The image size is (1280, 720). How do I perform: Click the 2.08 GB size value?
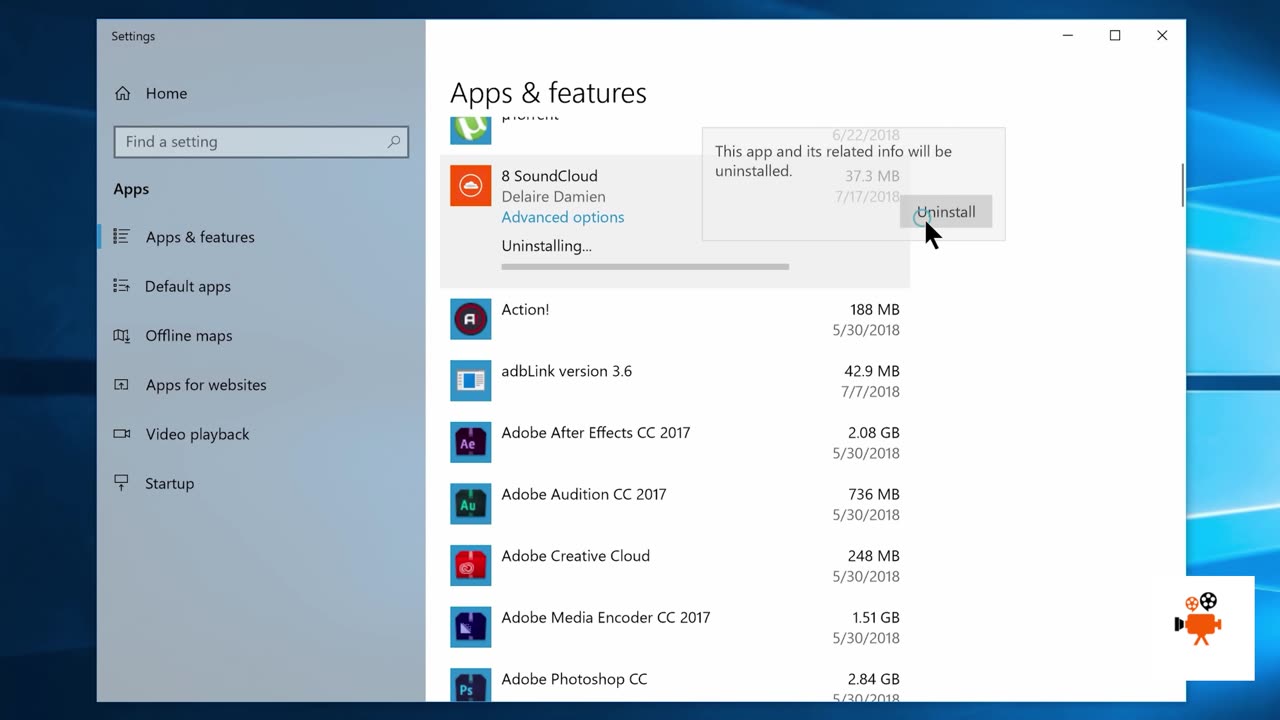tap(873, 433)
